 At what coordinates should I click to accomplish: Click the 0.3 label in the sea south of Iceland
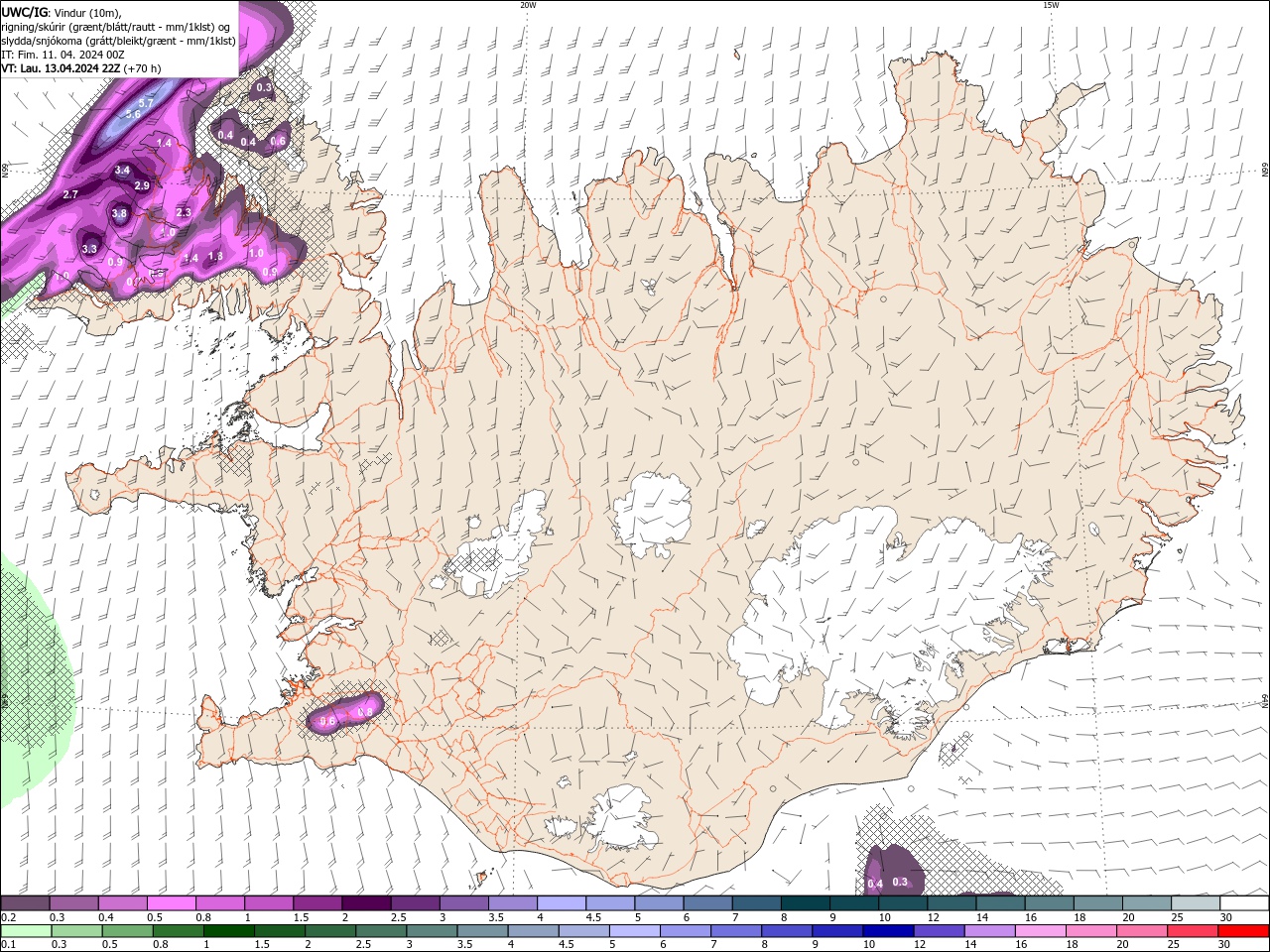coord(900,882)
